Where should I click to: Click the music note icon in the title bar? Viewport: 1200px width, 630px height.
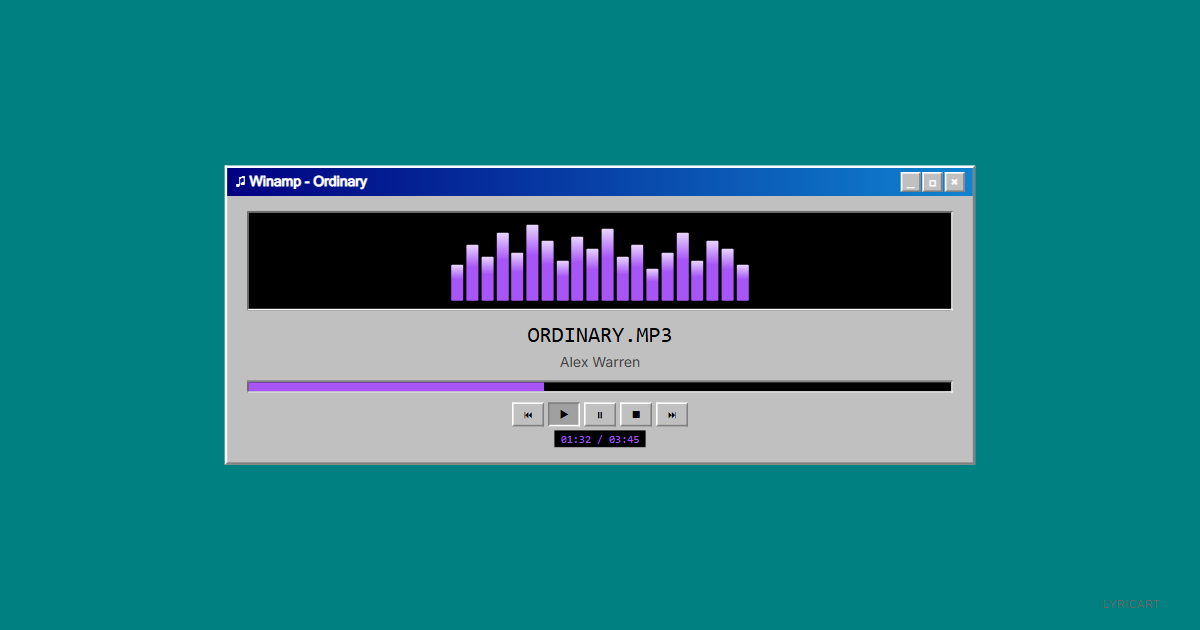pos(240,181)
